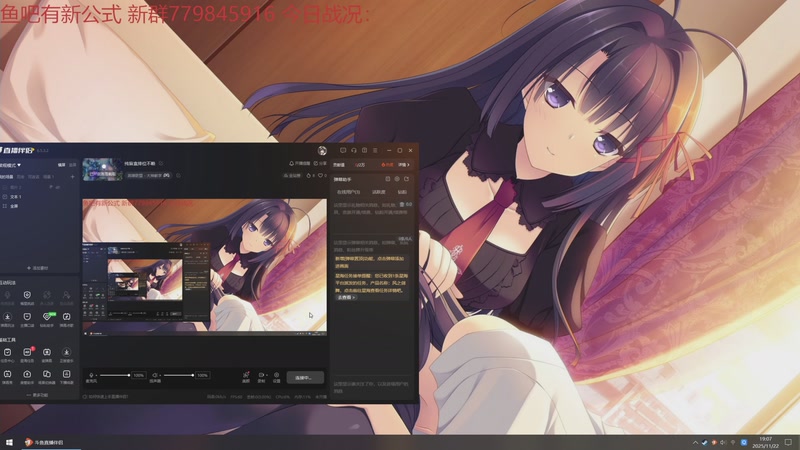
Task: Click the 分享 share button
Action: 320,164
